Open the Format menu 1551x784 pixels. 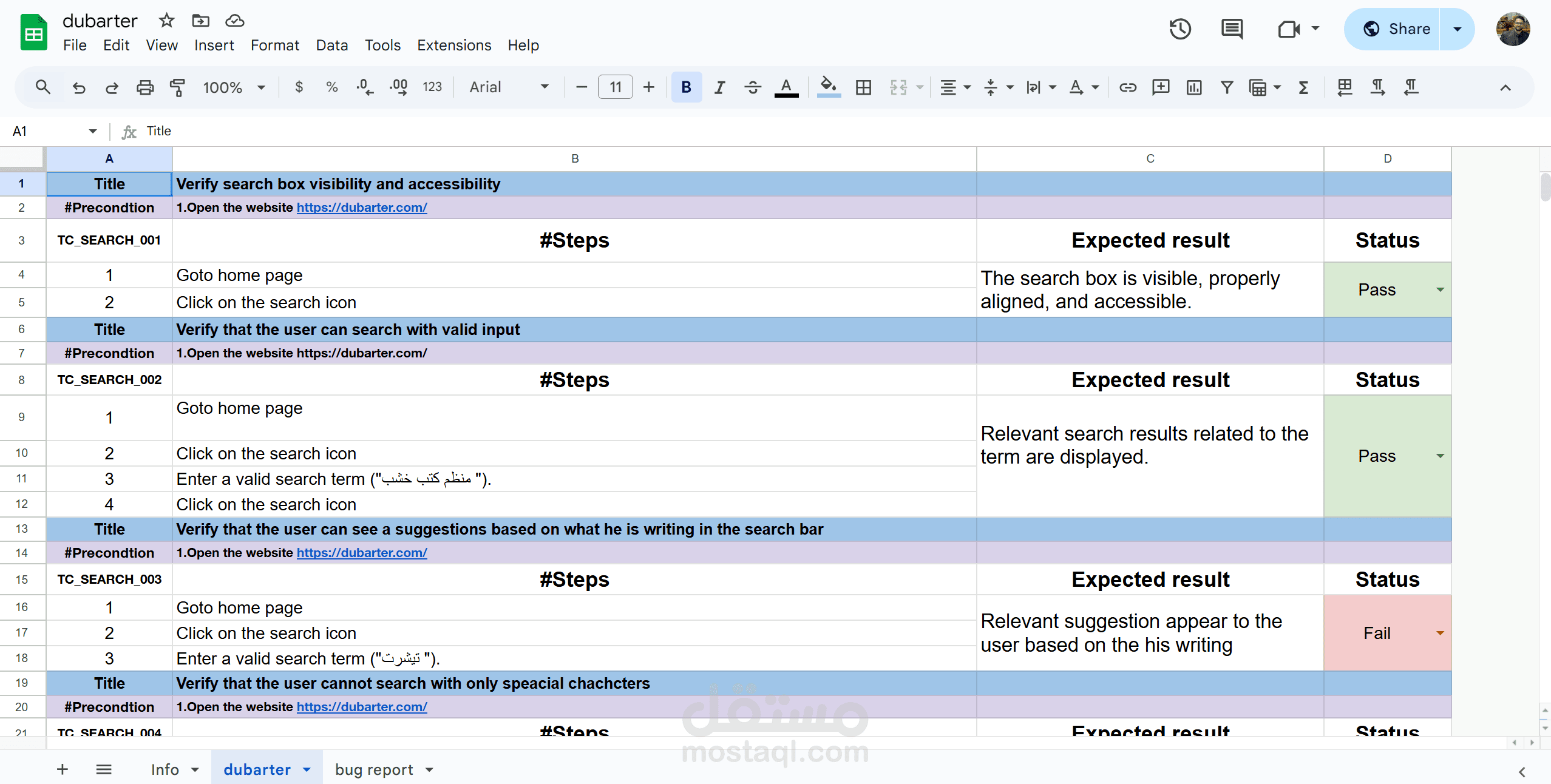[x=275, y=45]
